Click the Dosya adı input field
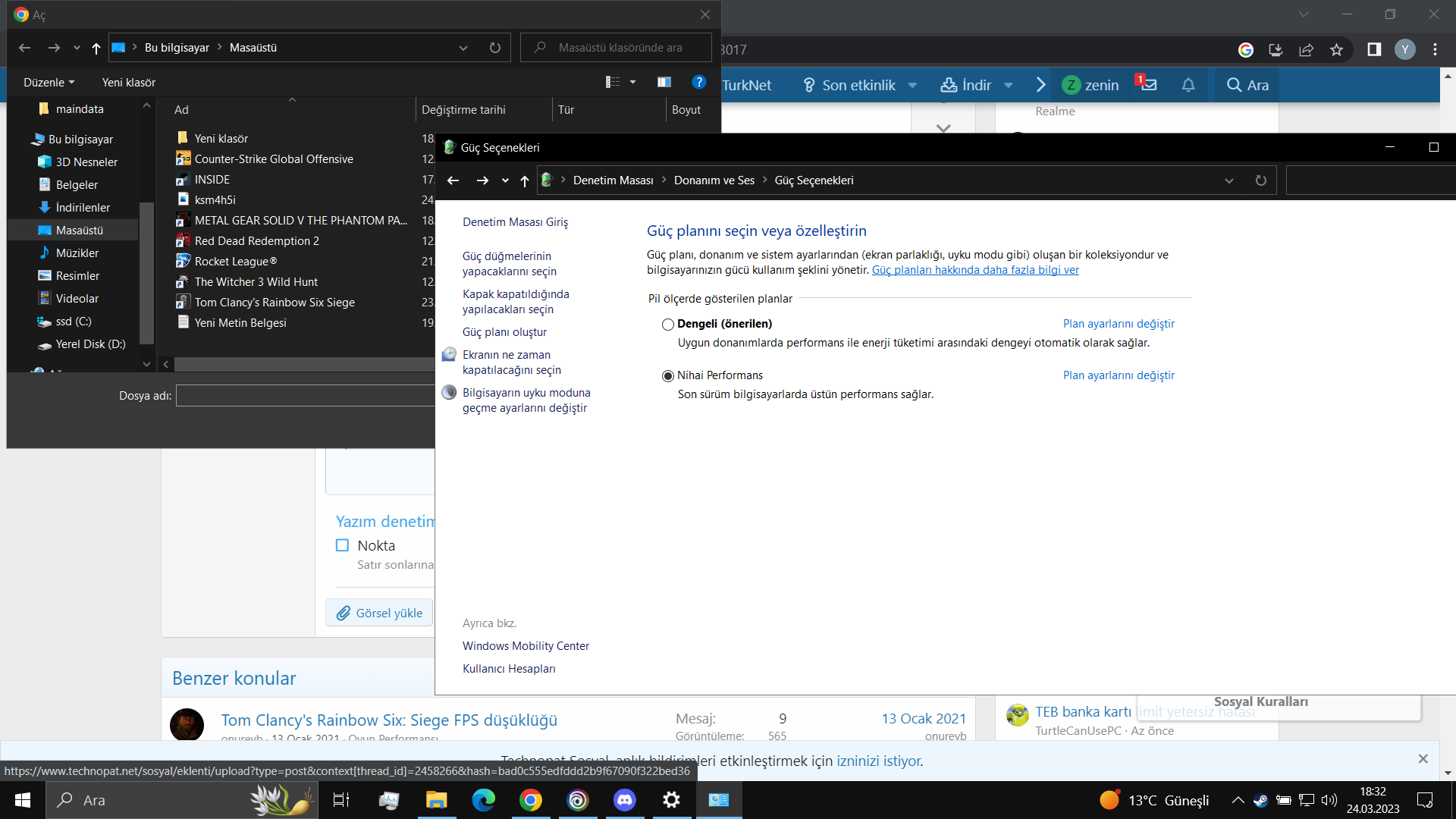Image resolution: width=1456 pixels, height=819 pixels. [x=305, y=396]
